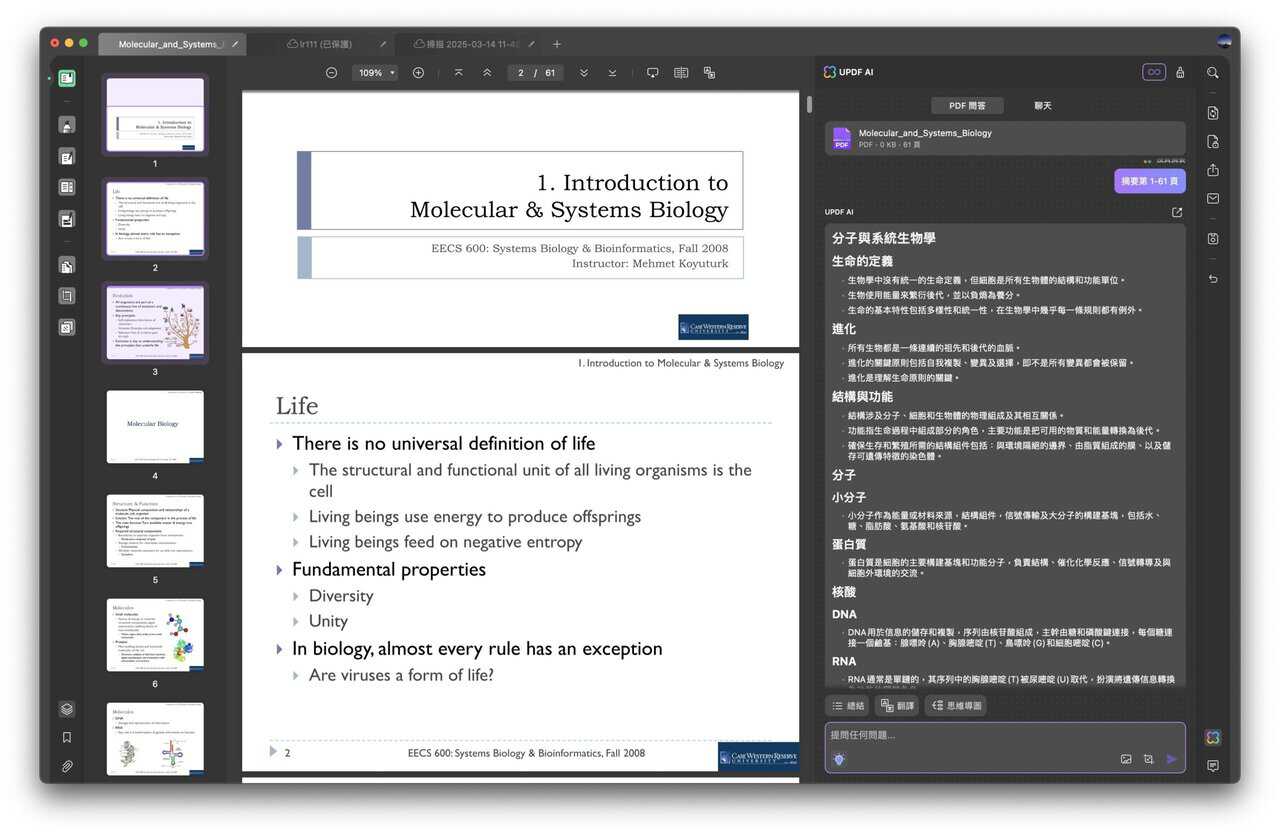Screen dimensions: 1280x836
Task: Click the share icon on the right edge
Action: pos(1212,170)
